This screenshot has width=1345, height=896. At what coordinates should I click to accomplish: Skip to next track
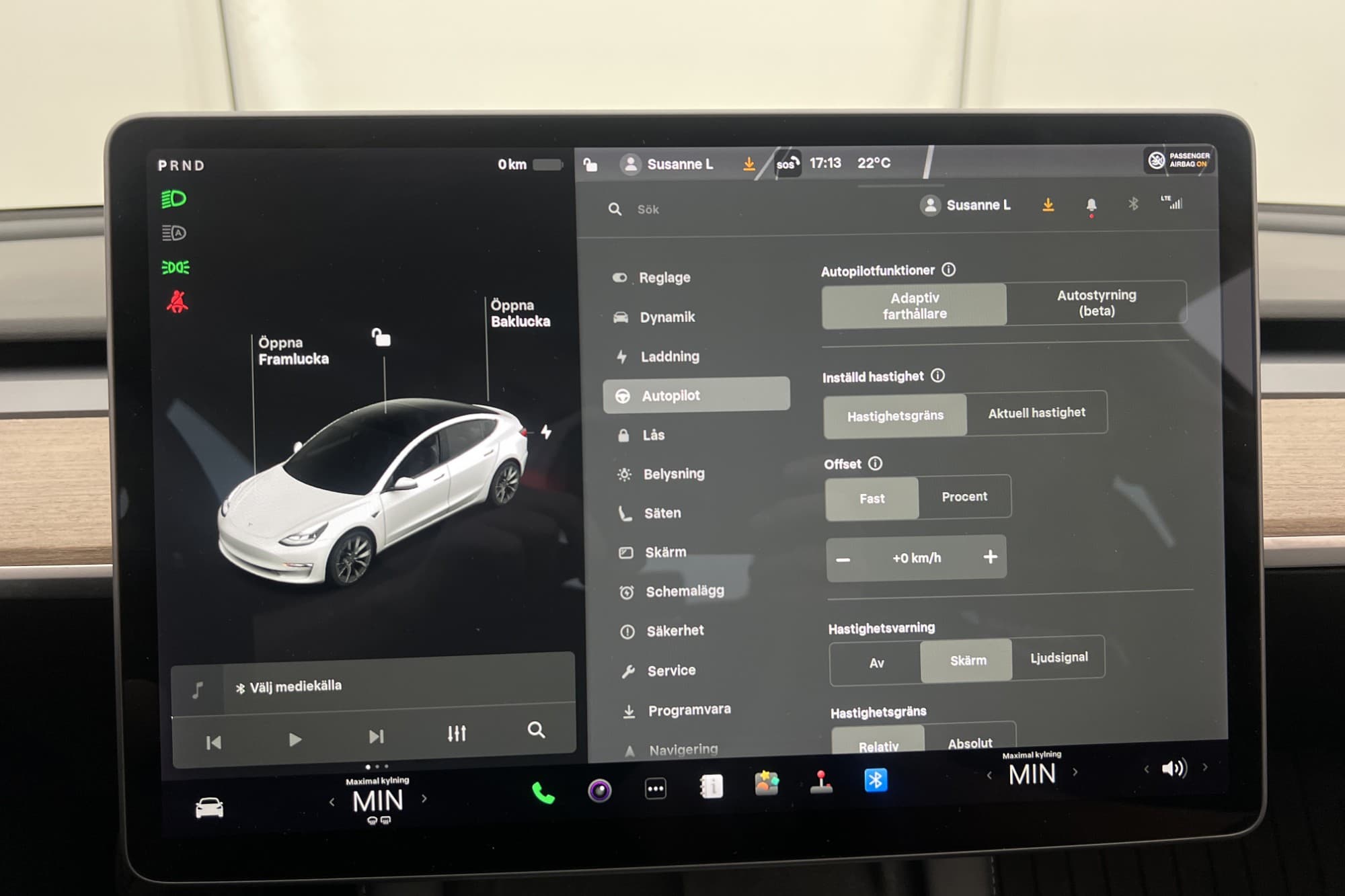376,737
